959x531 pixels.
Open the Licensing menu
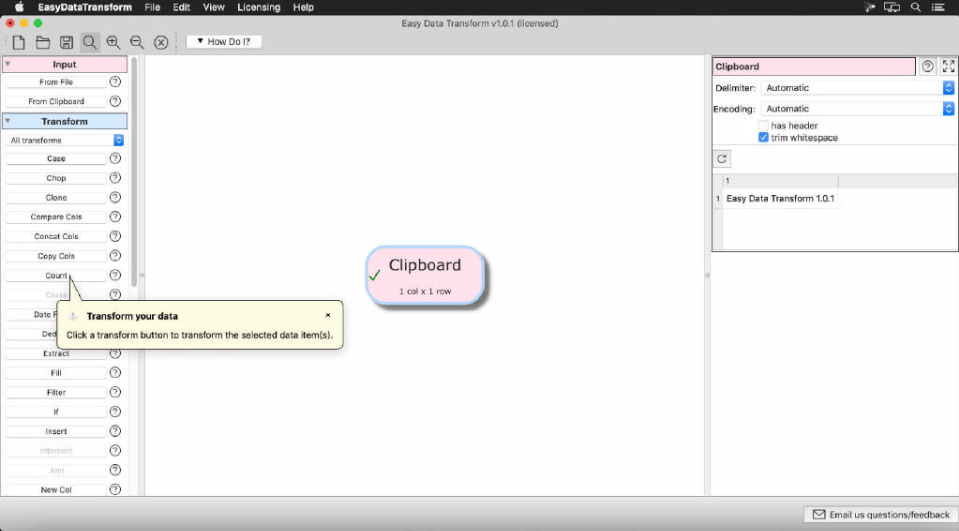pos(259,7)
